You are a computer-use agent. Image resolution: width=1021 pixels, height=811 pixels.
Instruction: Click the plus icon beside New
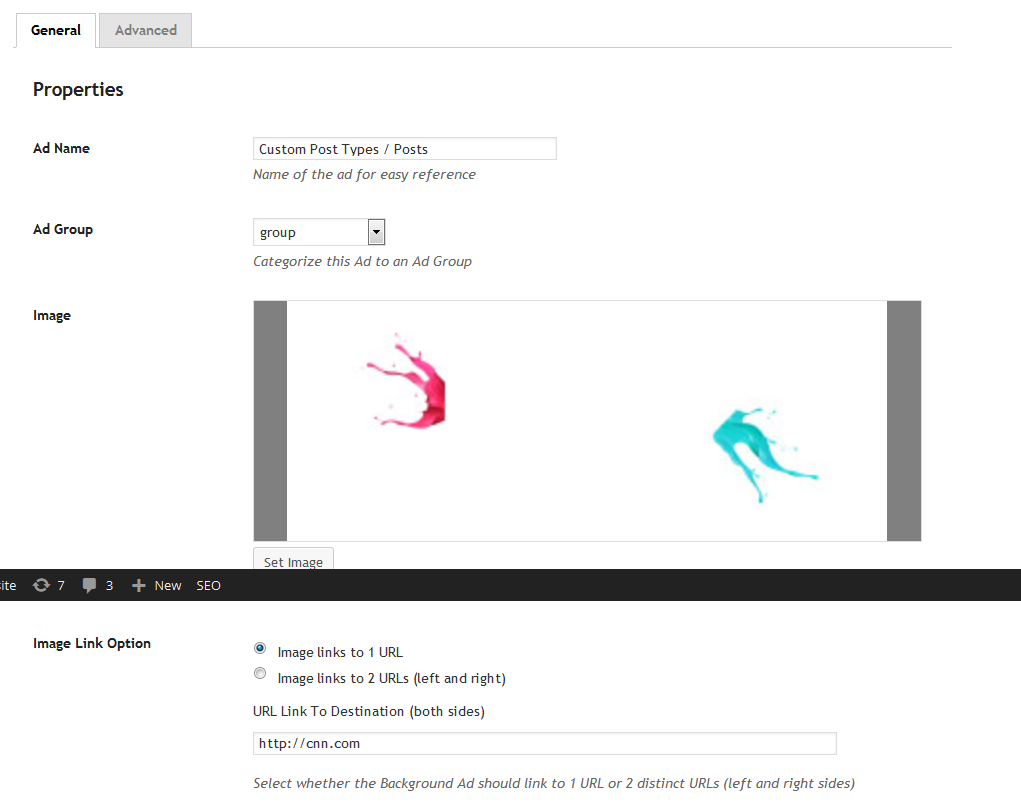[138, 586]
